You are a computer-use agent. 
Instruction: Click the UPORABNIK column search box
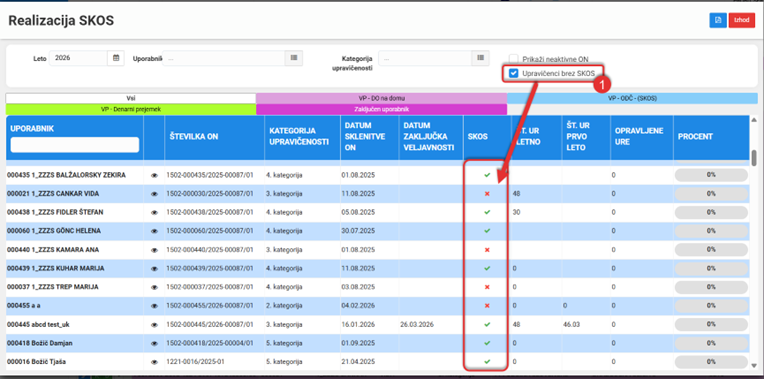tap(75, 145)
